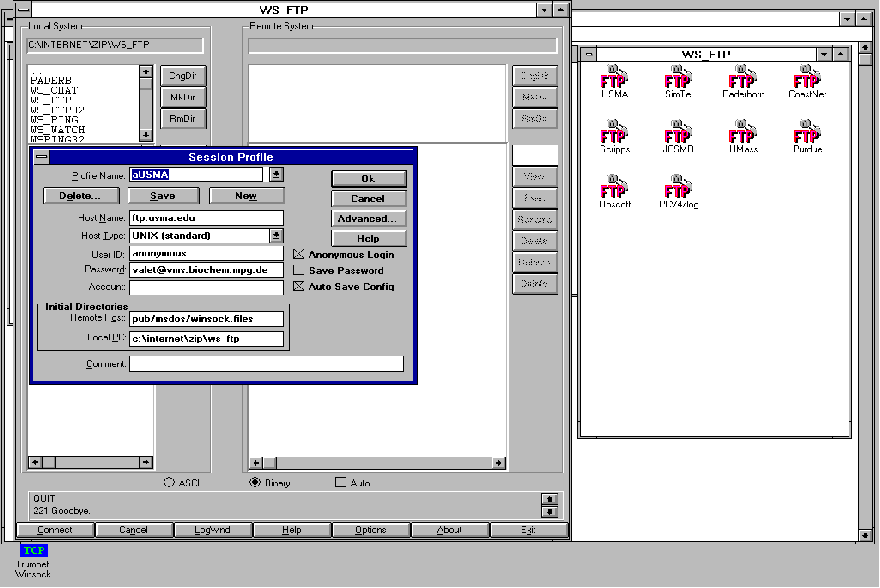The image size is (880, 588).
Task: Click the Remote Host initial directory field
Action: tap(207, 319)
